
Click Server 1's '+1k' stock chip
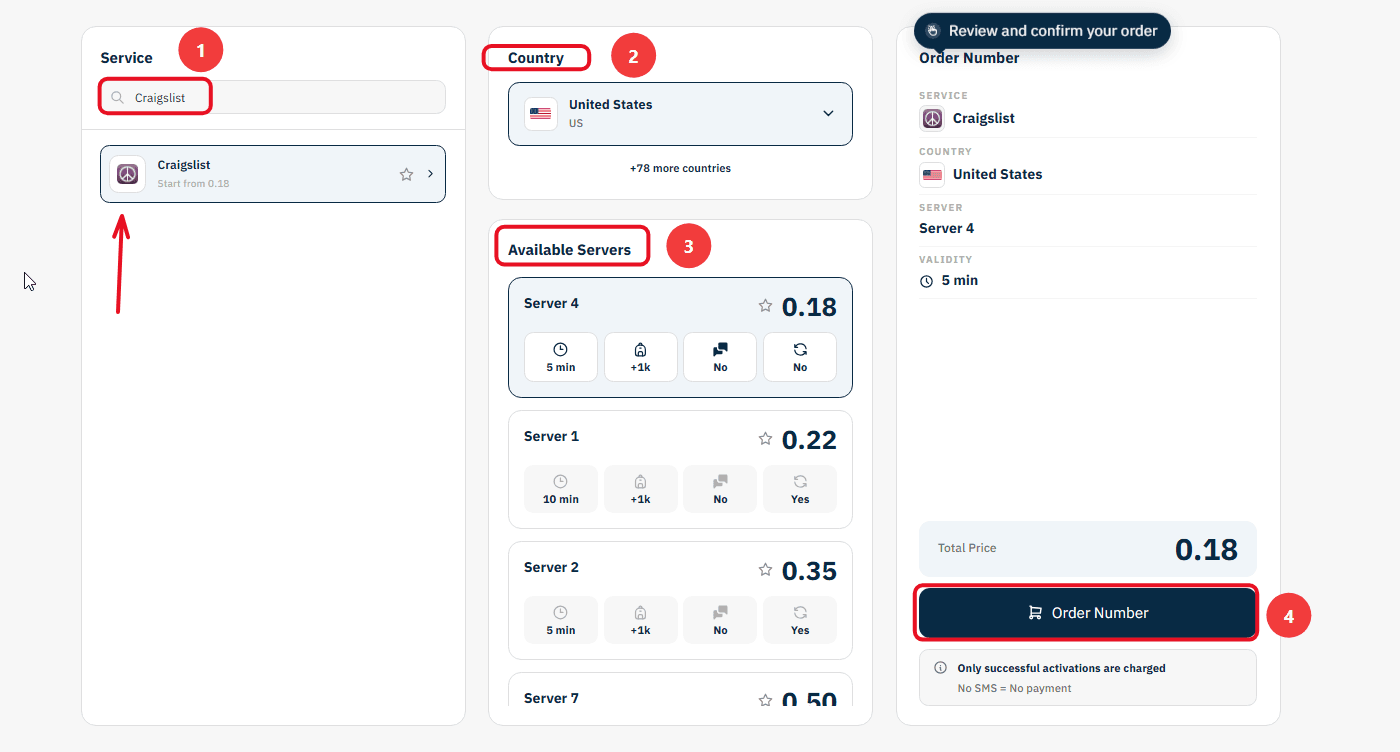[641, 489]
